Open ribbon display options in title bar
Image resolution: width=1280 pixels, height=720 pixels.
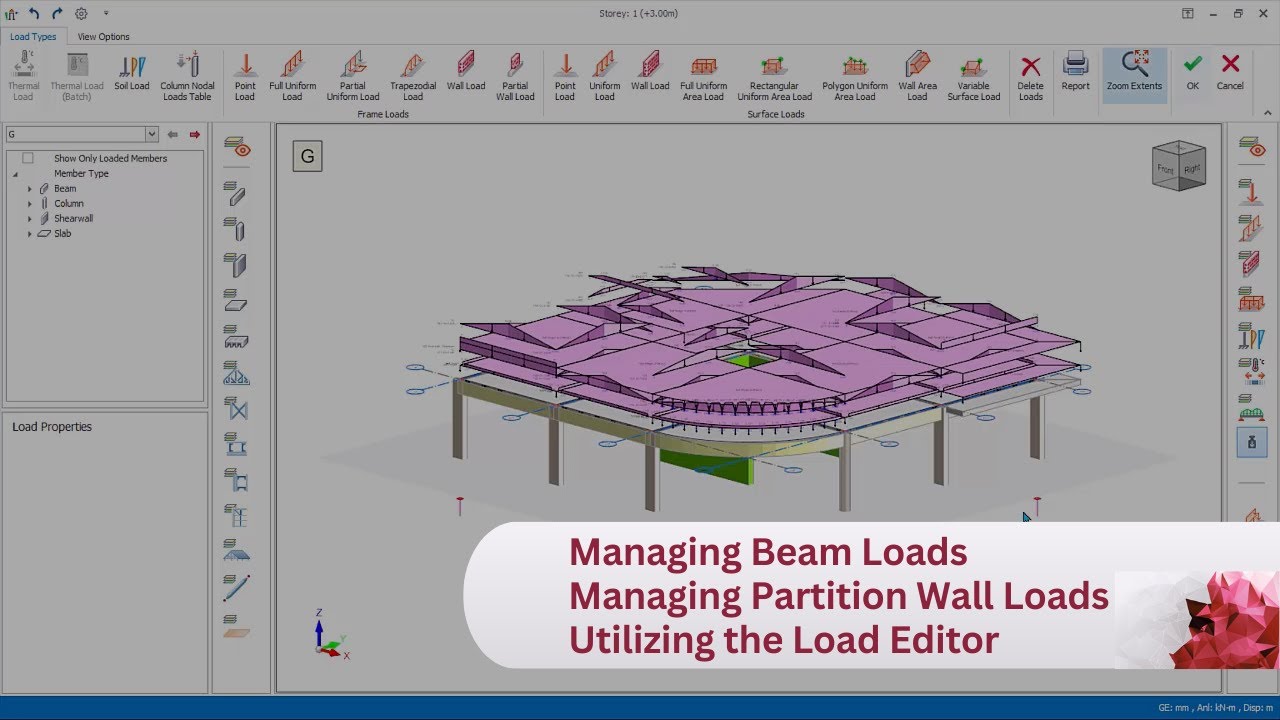click(1187, 14)
